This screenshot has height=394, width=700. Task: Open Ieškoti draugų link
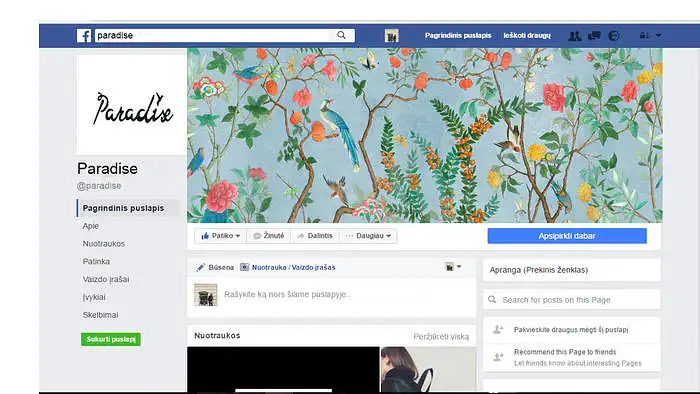[527, 35]
